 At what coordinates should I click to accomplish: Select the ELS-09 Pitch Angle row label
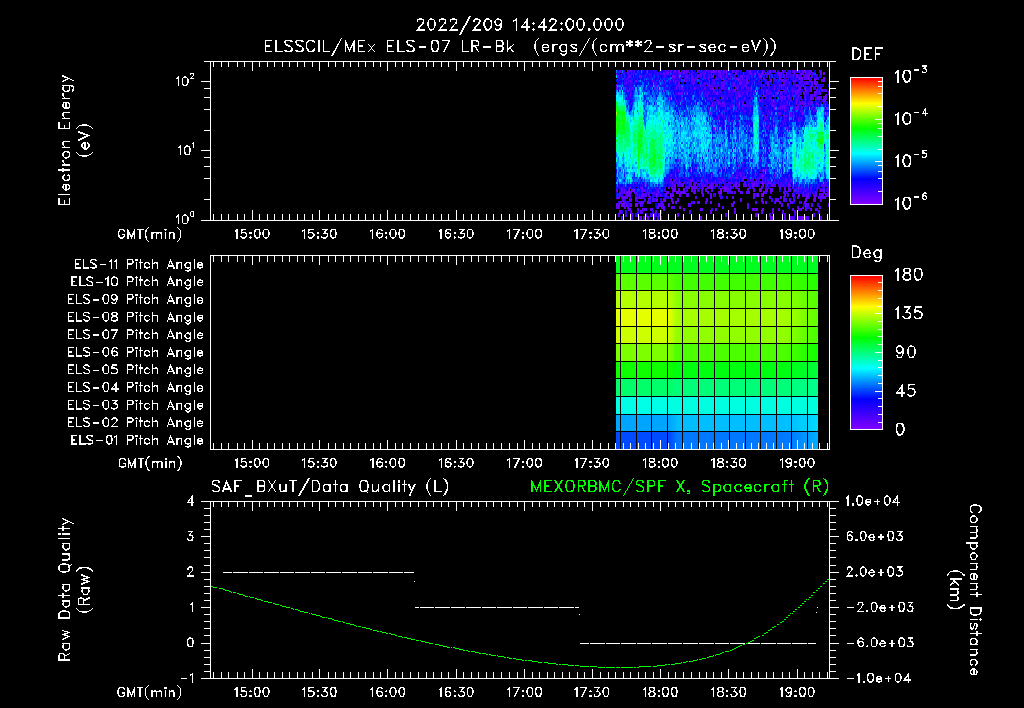coord(135,300)
